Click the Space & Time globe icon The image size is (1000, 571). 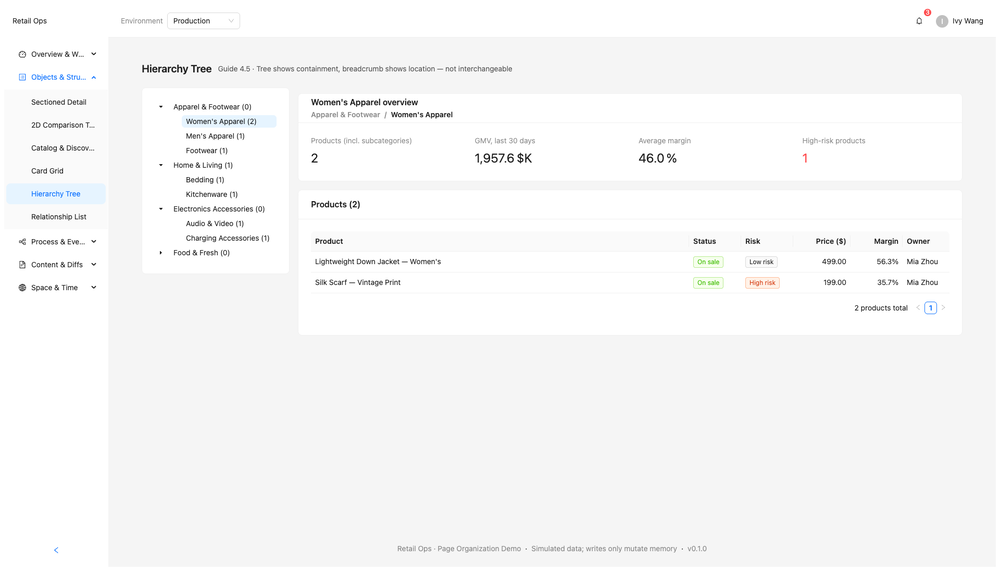[22, 288]
